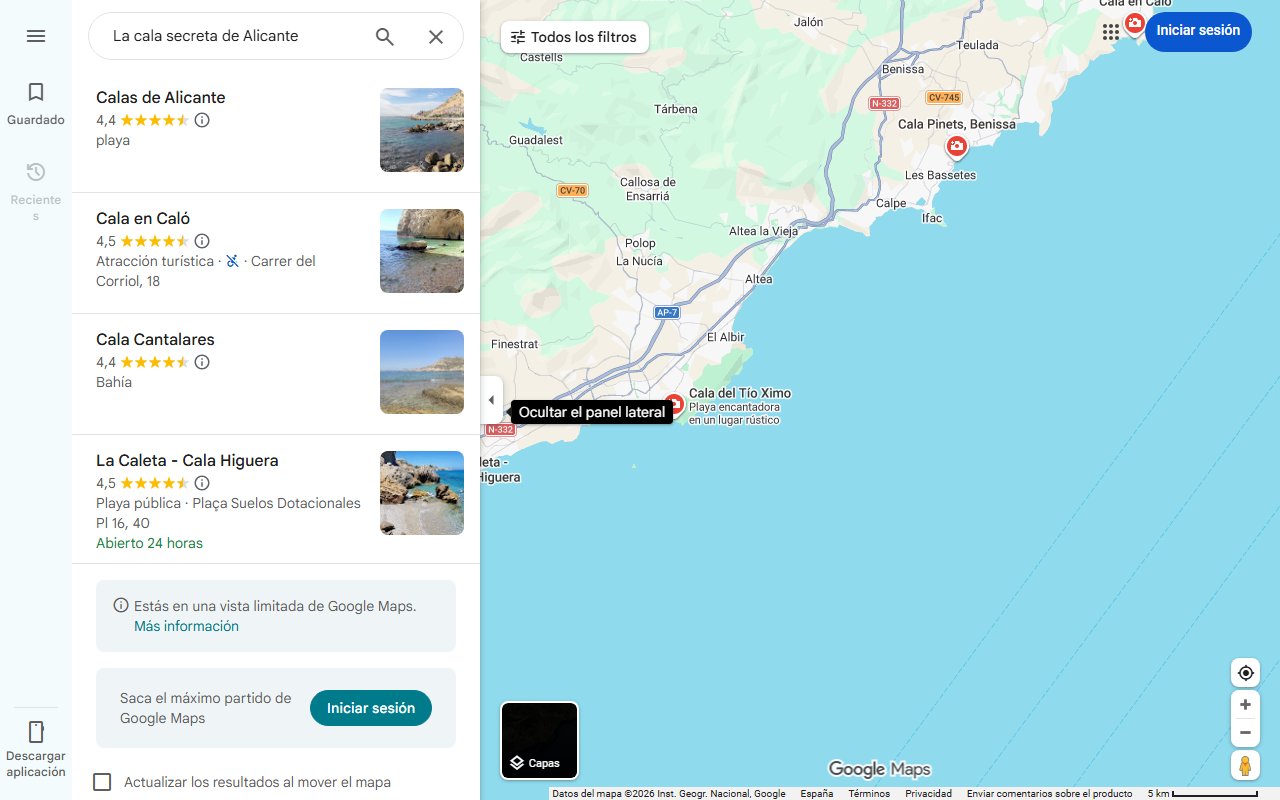
Task: Click the info icon next to Cala Cantalares rating
Action: click(x=202, y=362)
